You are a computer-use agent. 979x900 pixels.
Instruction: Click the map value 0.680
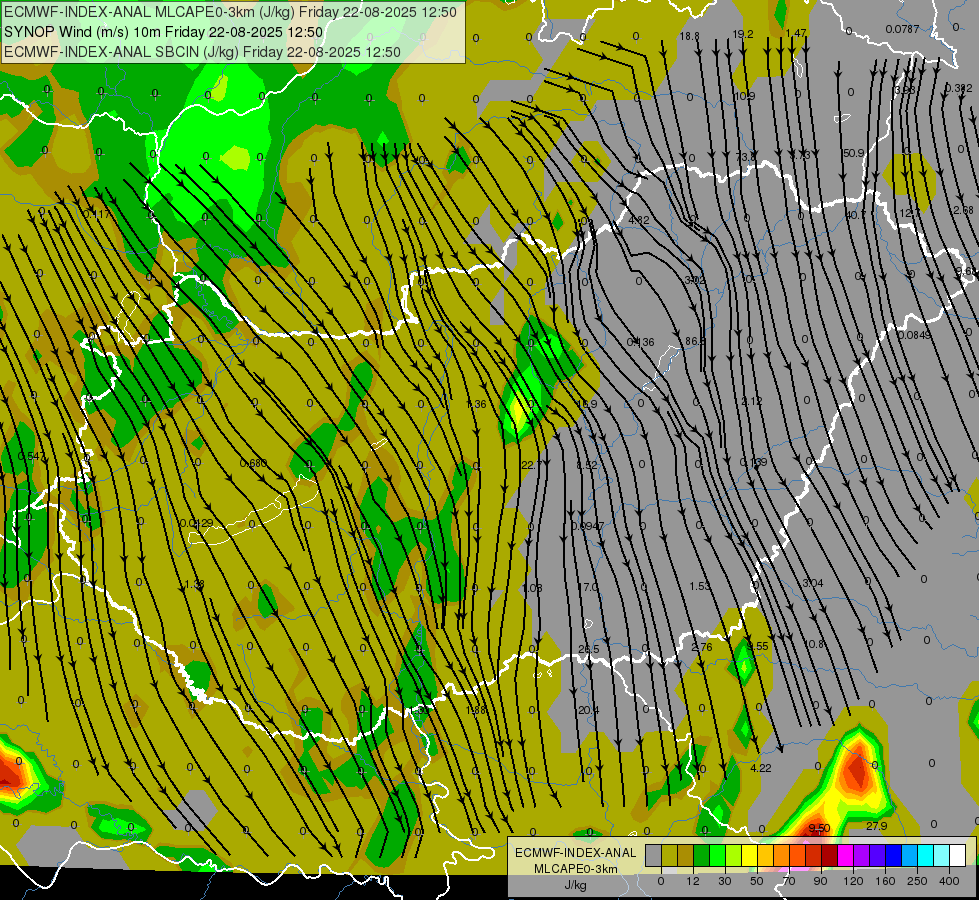tap(253, 463)
